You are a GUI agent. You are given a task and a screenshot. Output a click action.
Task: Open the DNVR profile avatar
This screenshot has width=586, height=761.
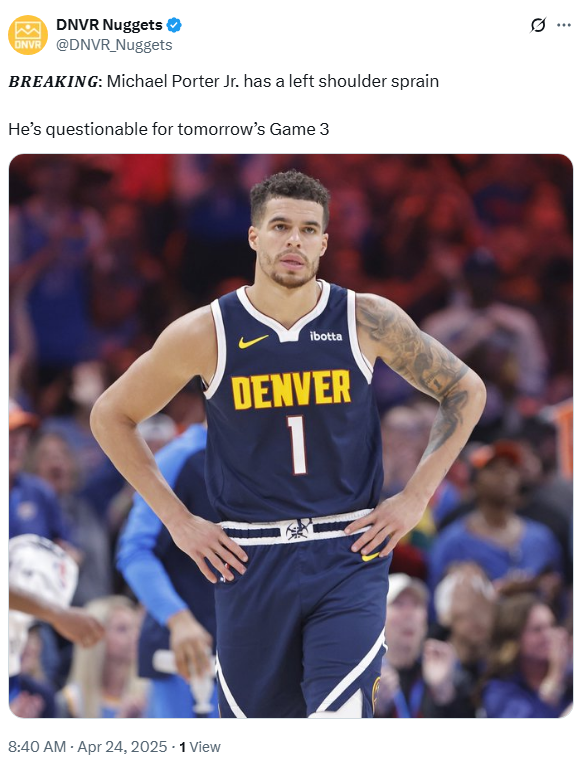28,35
